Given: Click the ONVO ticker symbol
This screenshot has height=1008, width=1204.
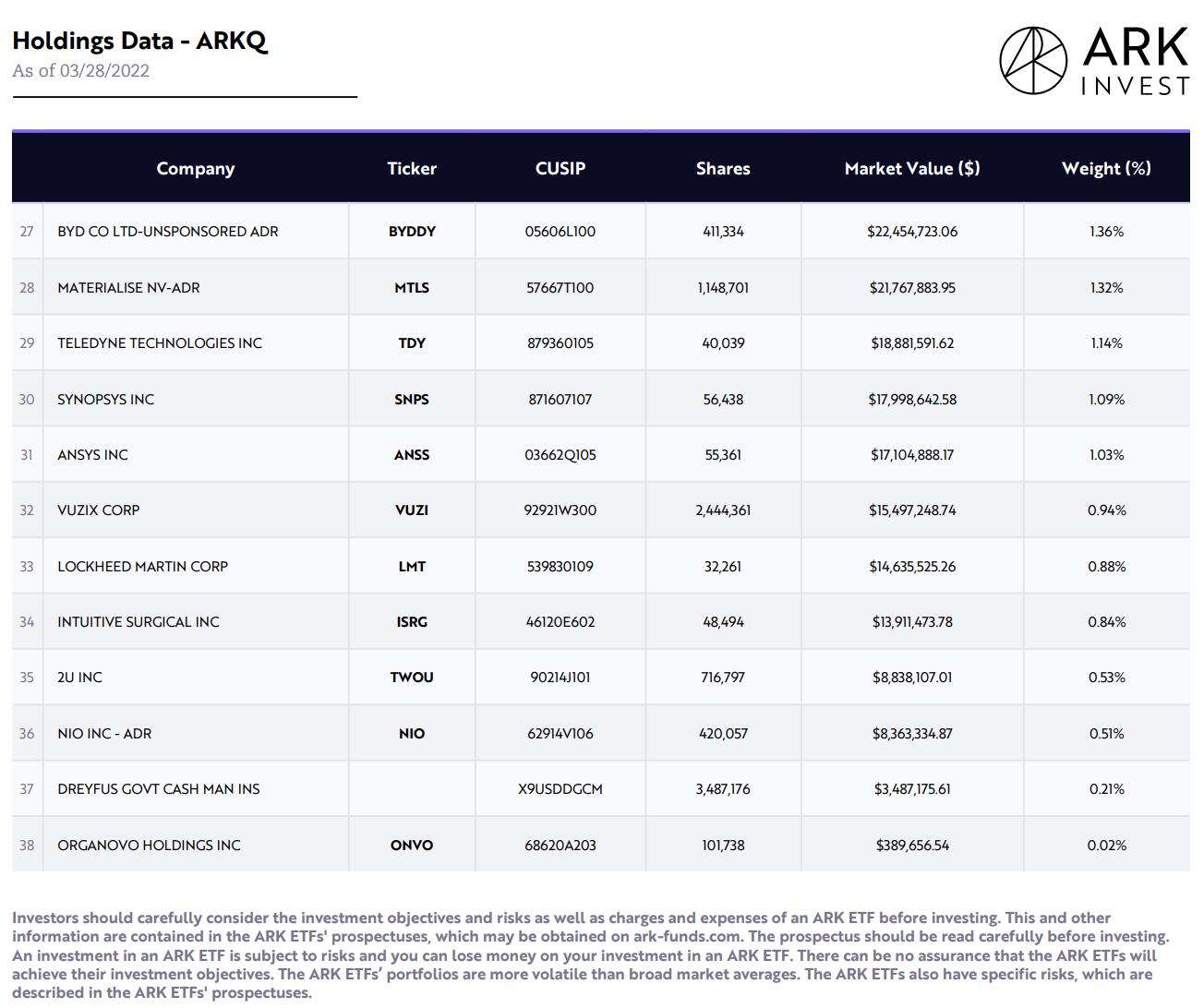Looking at the screenshot, I should tap(412, 846).
